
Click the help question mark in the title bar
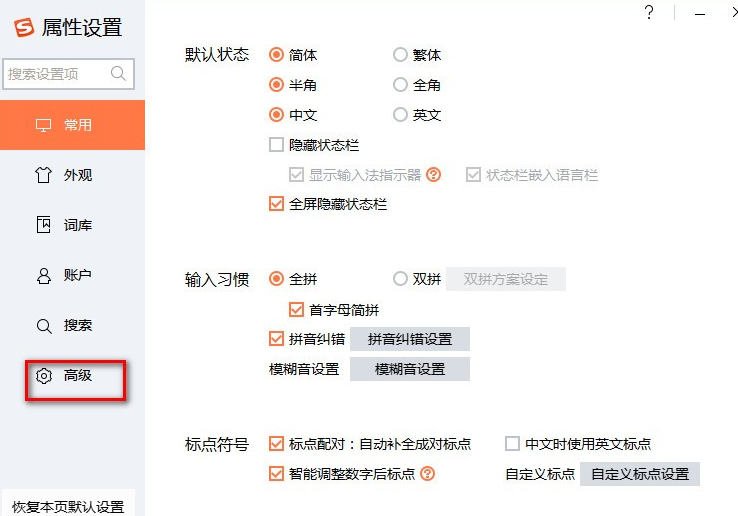pos(649,13)
